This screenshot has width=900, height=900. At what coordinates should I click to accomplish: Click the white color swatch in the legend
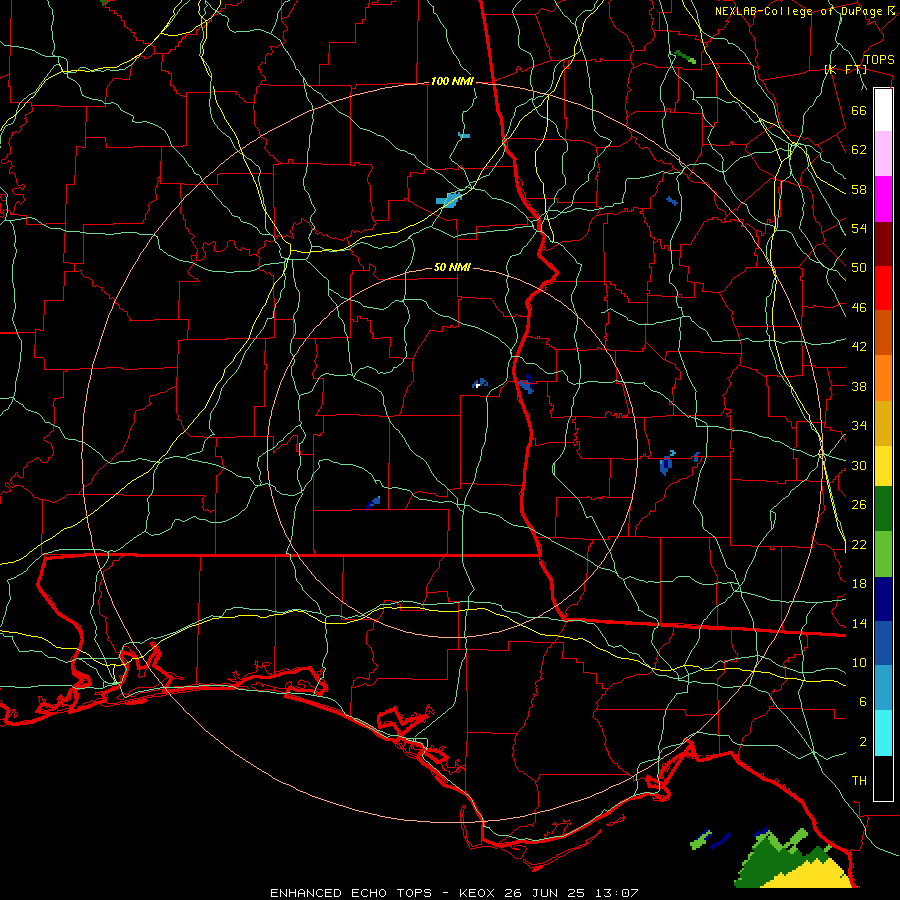click(883, 110)
